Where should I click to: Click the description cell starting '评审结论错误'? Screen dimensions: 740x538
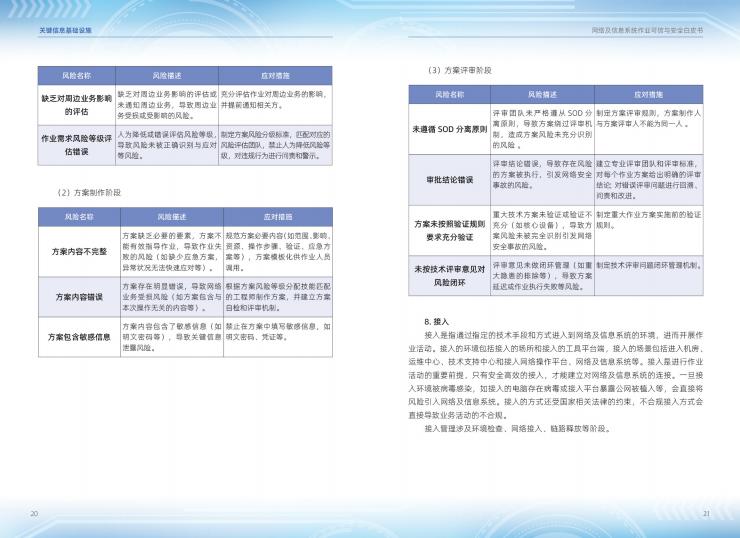[542, 180]
